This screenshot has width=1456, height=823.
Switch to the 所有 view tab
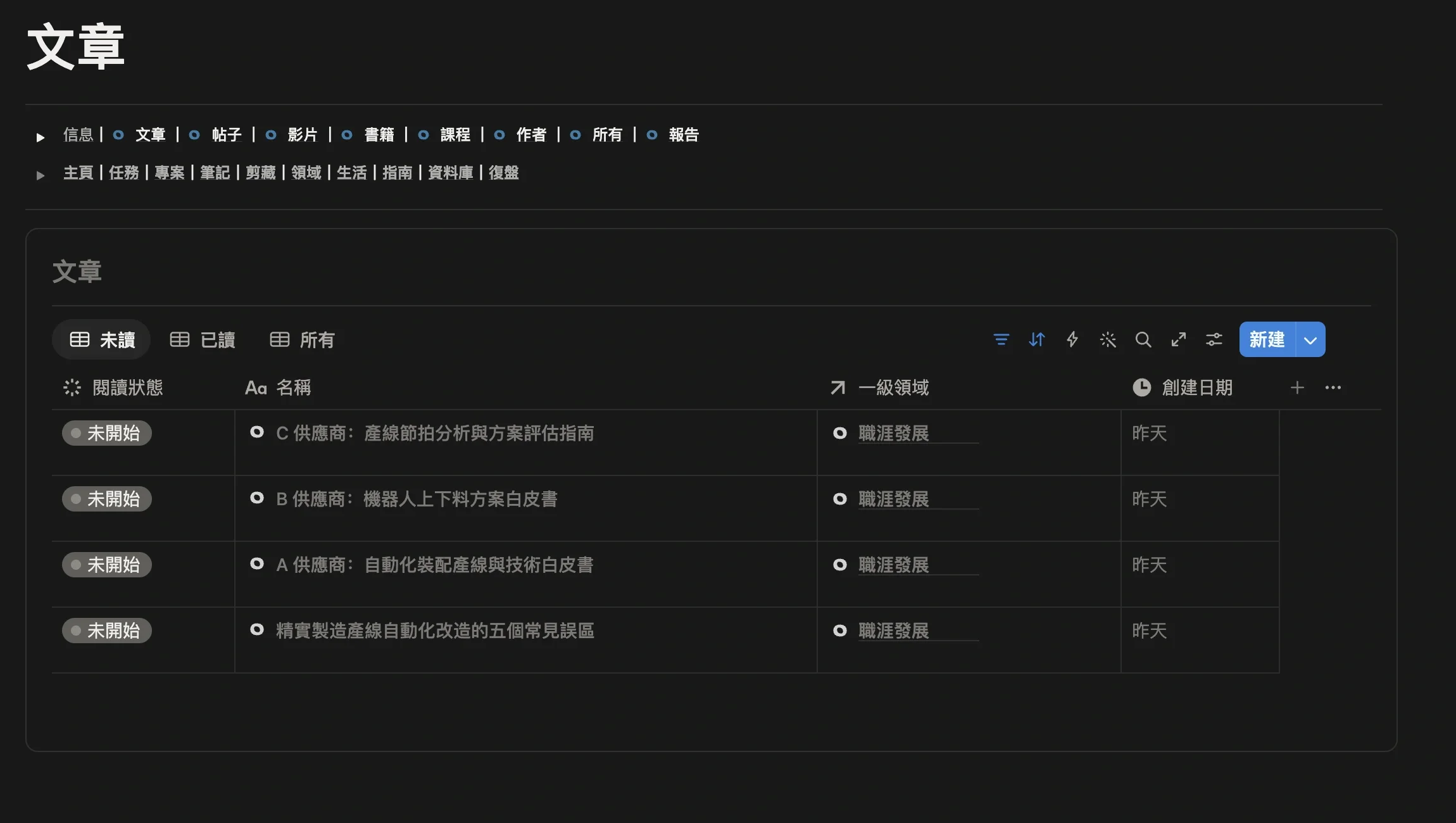[302, 340]
